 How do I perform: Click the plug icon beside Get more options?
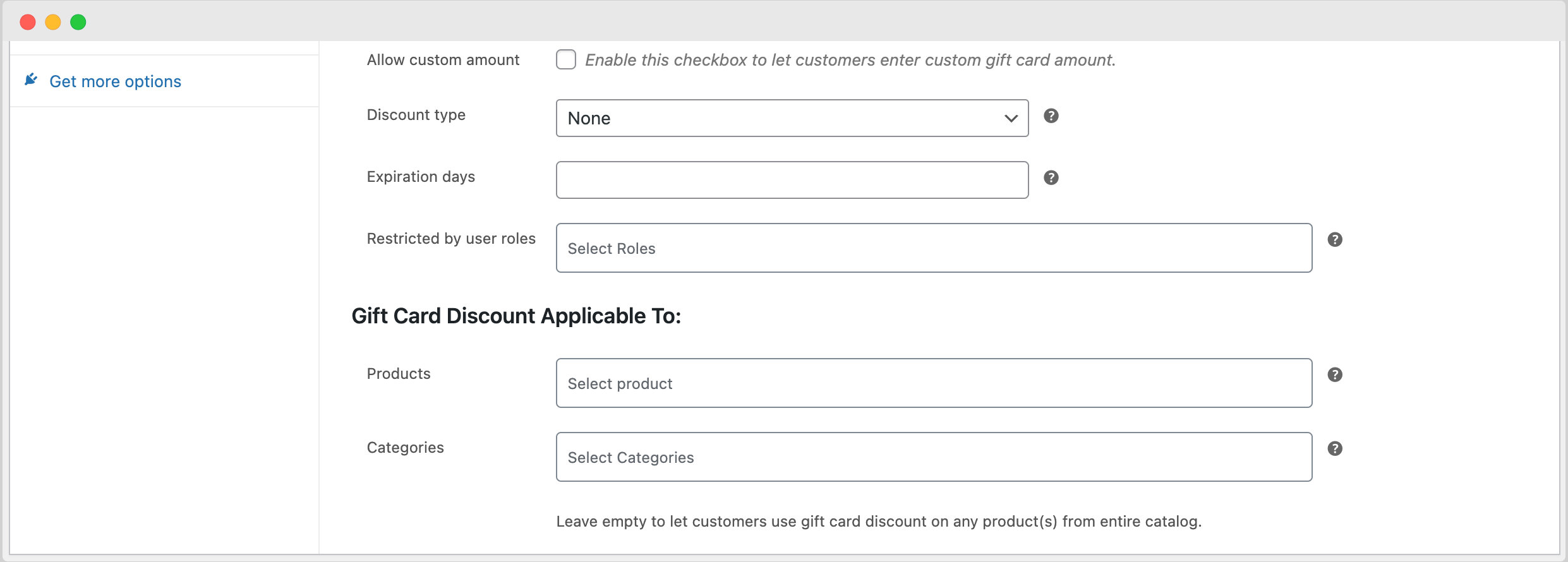pyautogui.click(x=31, y=80)
